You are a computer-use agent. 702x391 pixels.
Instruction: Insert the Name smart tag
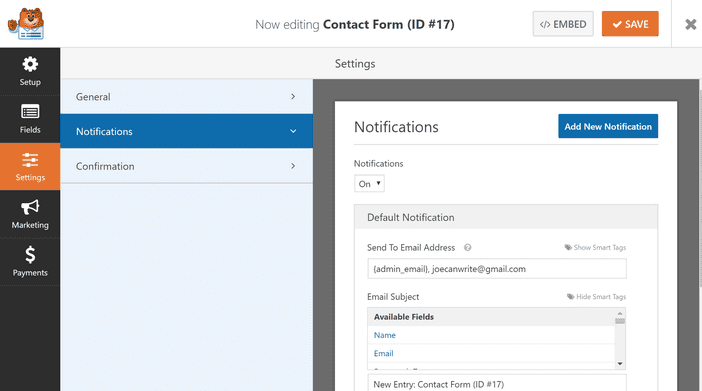pos(385,335)
